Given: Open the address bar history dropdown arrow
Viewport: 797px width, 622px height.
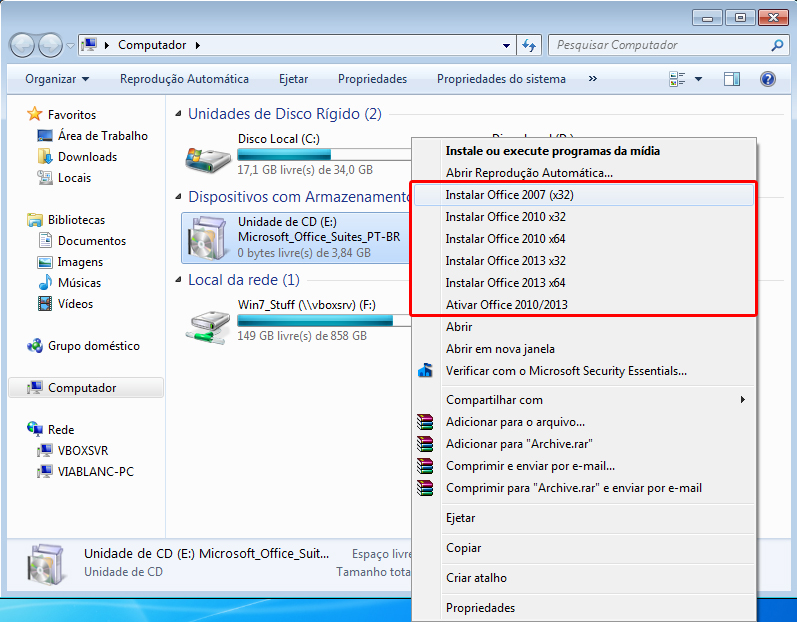Looking at the screenshot, I should point(506,45).
